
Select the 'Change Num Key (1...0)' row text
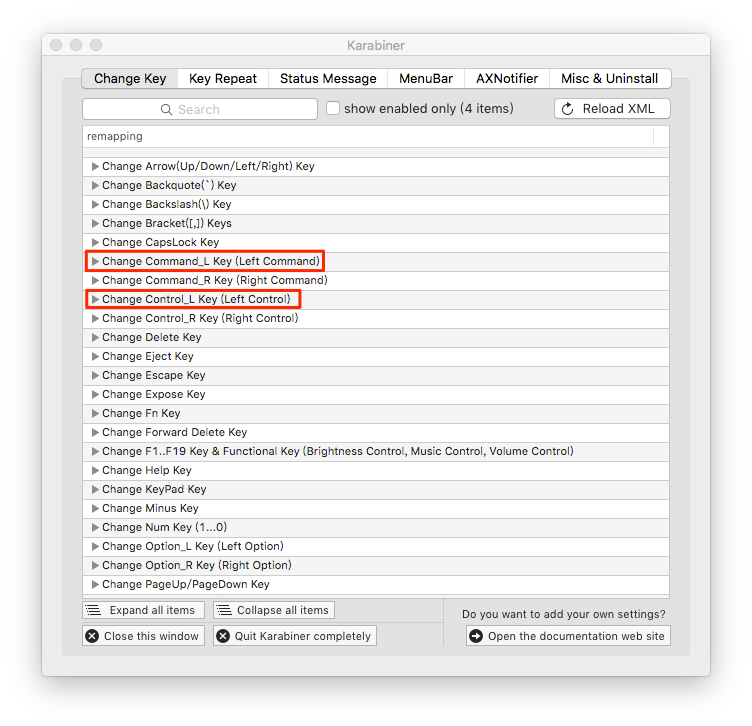click(164, 527)
